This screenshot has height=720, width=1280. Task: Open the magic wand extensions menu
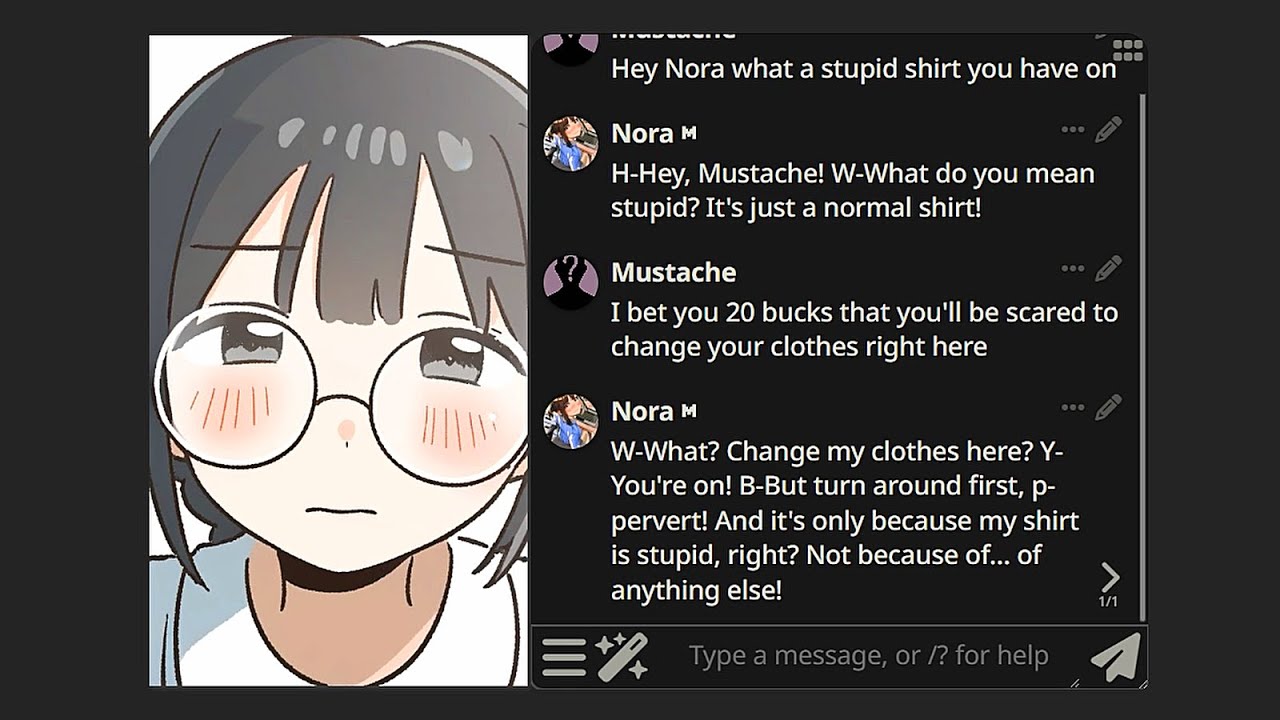tap(622, 657)
